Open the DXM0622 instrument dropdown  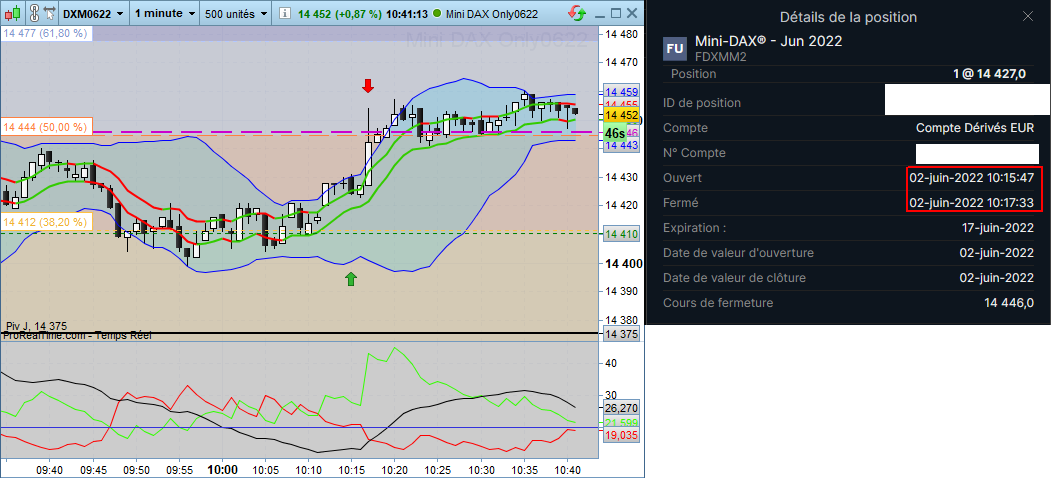(93, 13)
